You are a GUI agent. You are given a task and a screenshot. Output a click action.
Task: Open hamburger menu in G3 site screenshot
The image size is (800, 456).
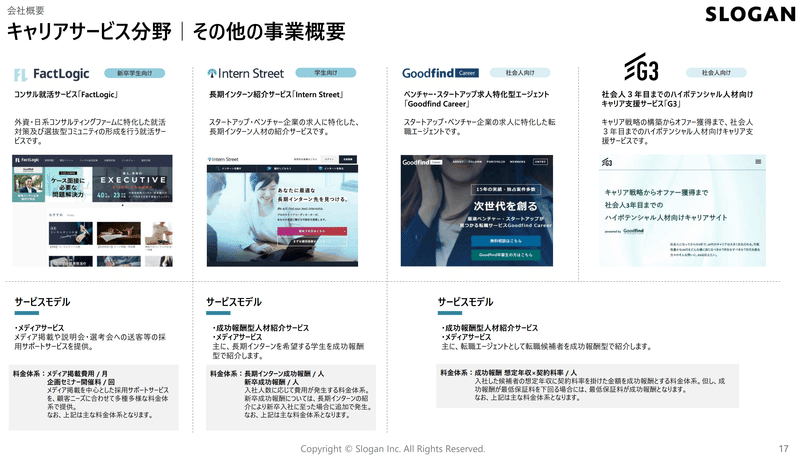pyautogui.click(x=758, y=162)
